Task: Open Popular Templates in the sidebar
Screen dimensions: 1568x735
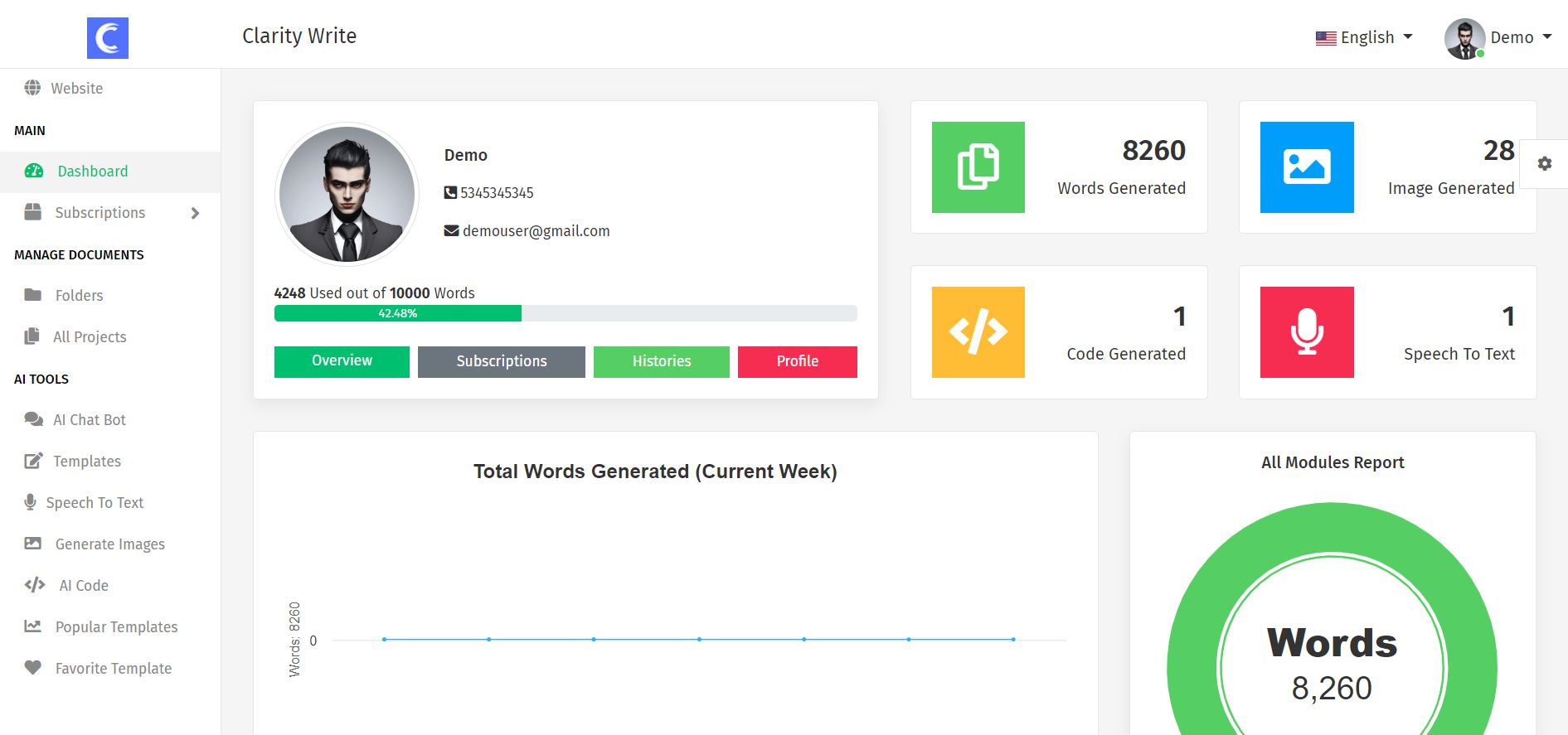Action: (x=110, y=627)
